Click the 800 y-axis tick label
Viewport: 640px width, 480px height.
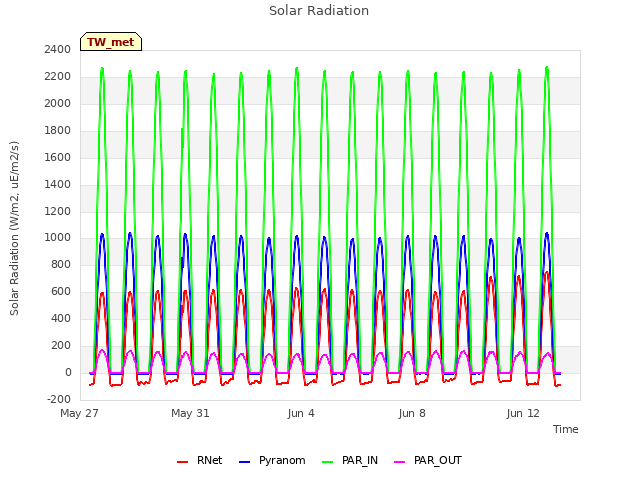point(61,264)
